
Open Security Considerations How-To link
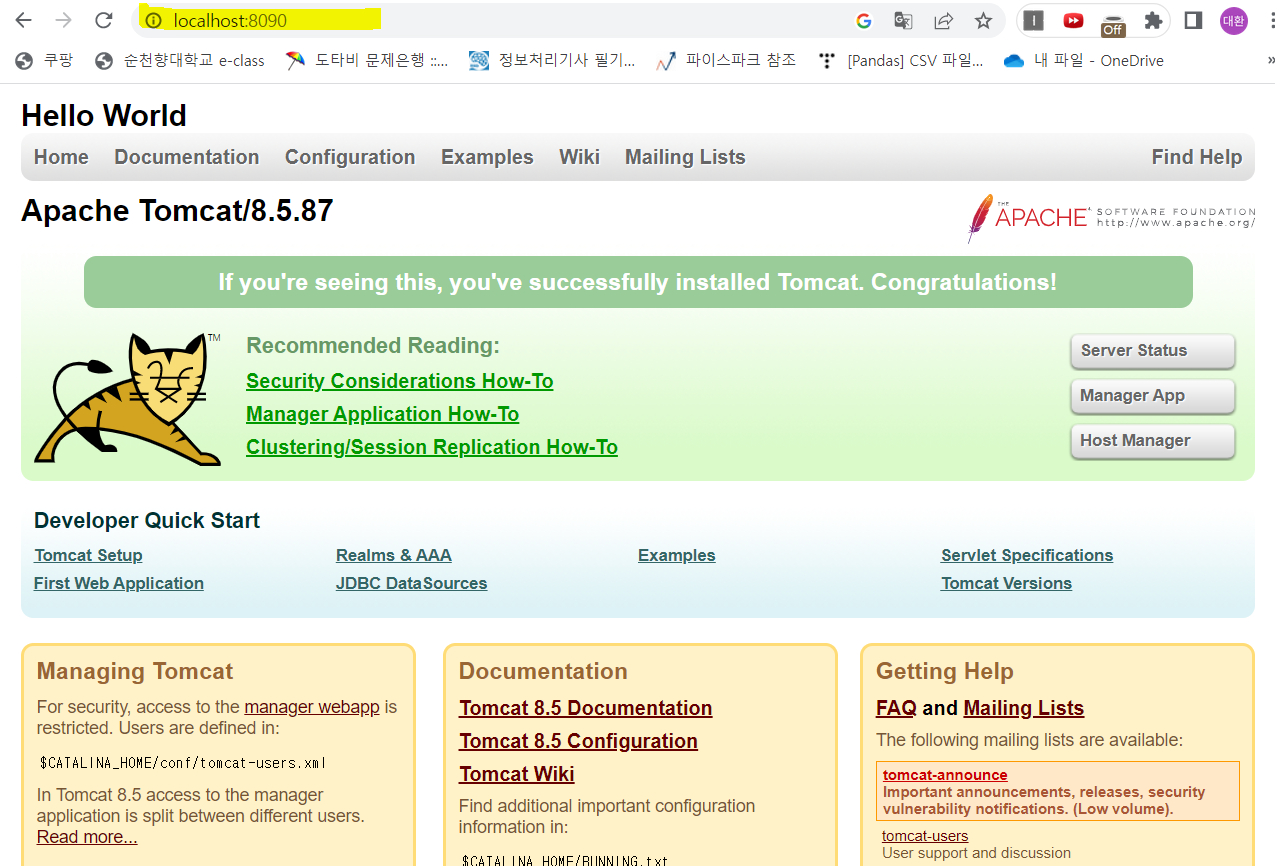click(x=400, y=381)
